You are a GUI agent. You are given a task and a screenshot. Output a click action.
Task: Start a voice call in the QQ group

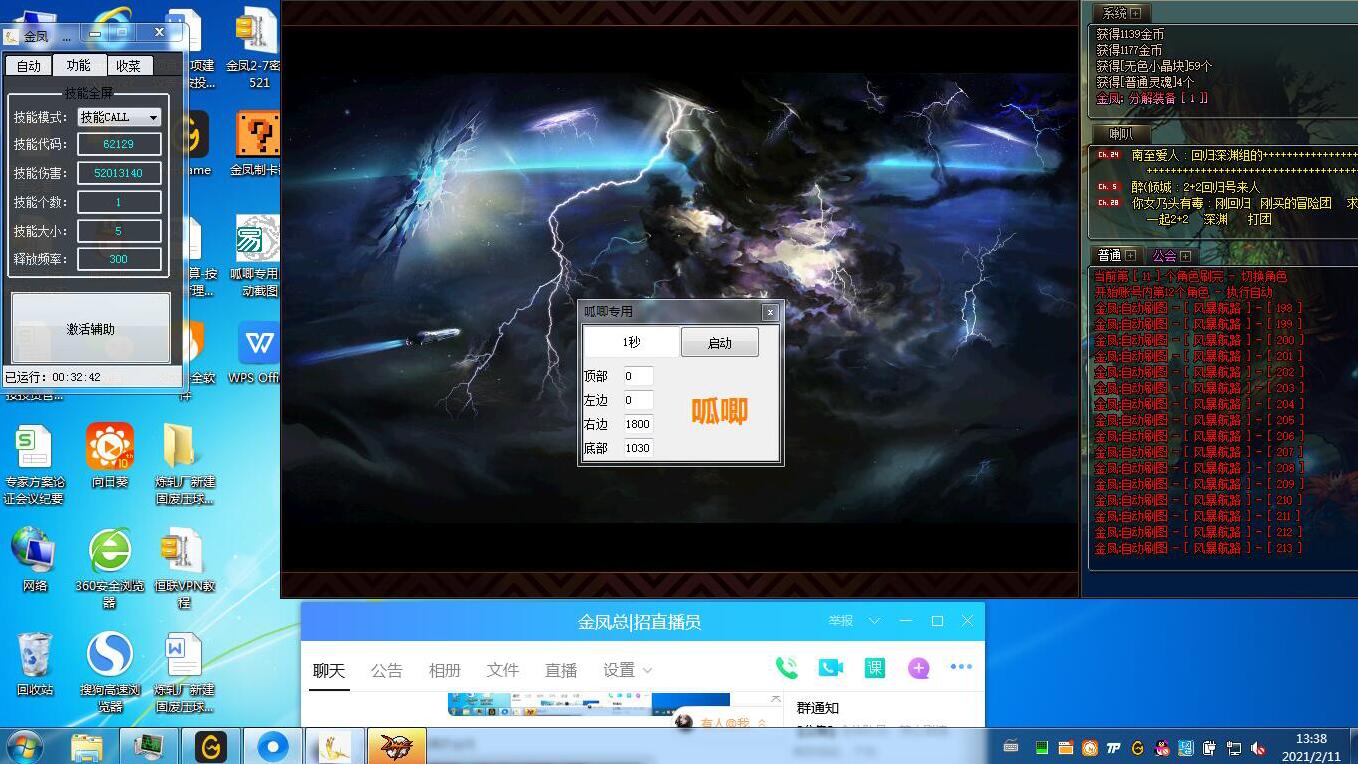(787, 668)
